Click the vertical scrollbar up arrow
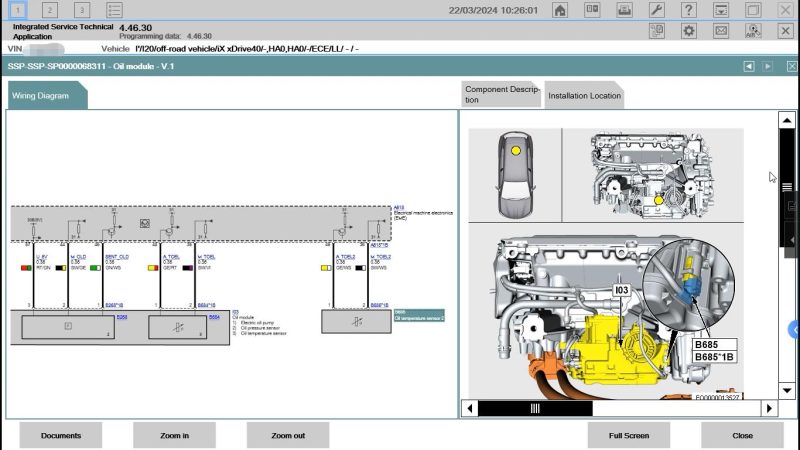The height and width of the screenshot is (450, 800). 787,120
